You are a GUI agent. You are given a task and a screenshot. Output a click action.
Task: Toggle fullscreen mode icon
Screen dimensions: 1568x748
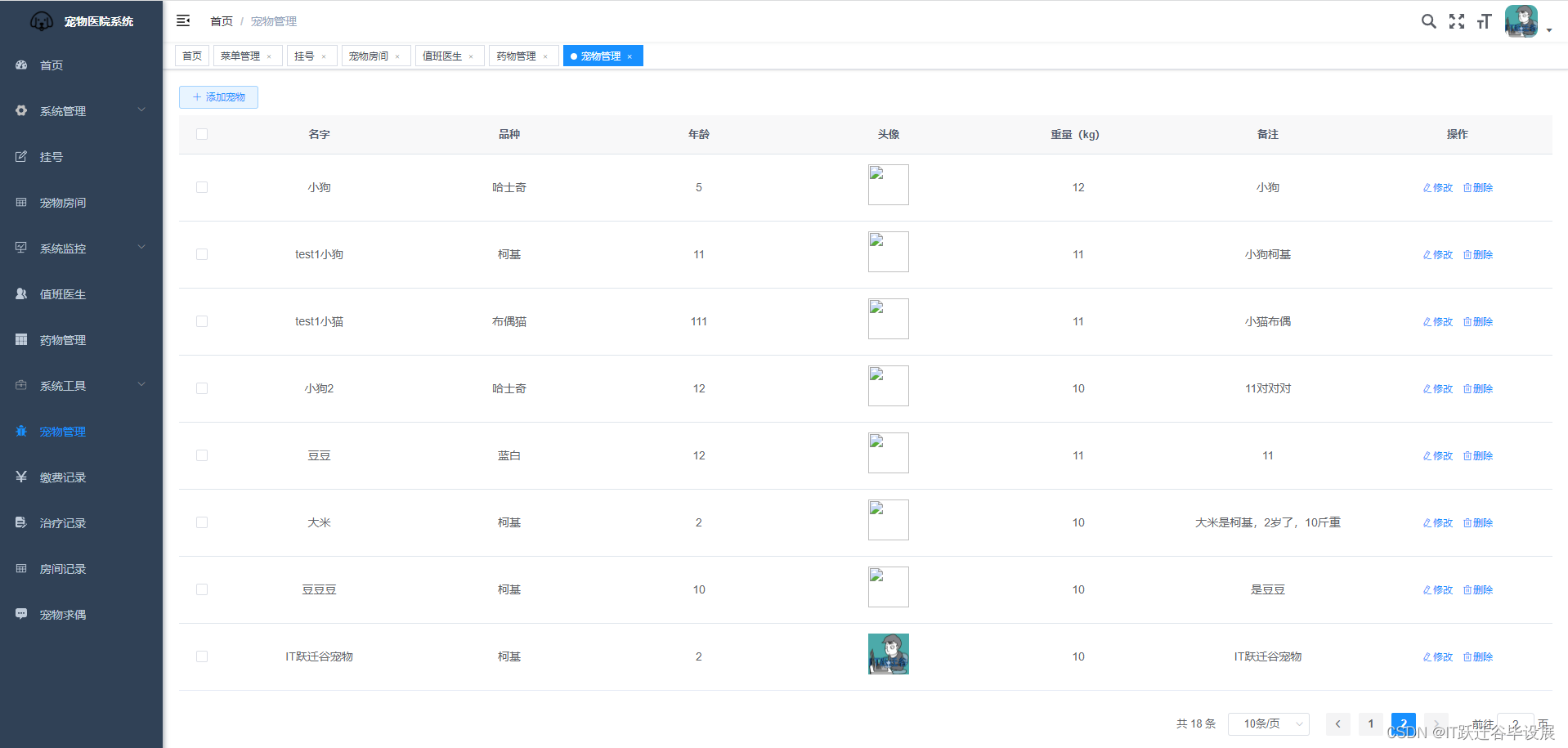[1457, 21]
